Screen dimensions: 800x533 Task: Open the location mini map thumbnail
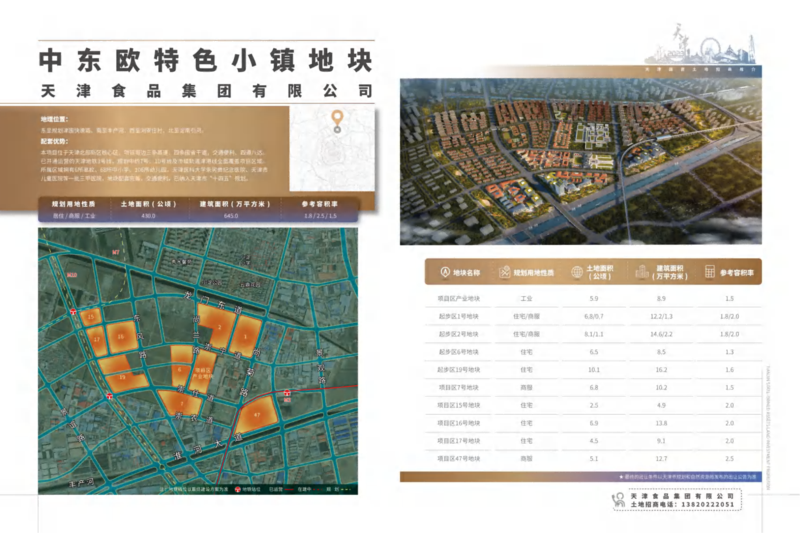(332, 148)
